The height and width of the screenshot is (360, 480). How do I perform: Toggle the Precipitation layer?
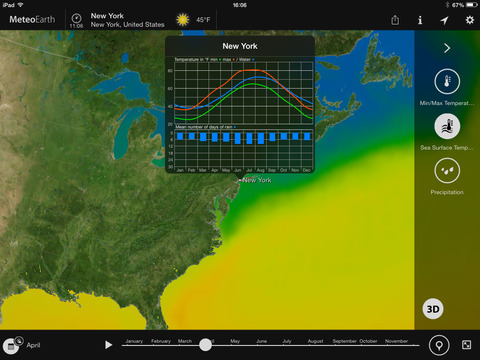(447, 171)
